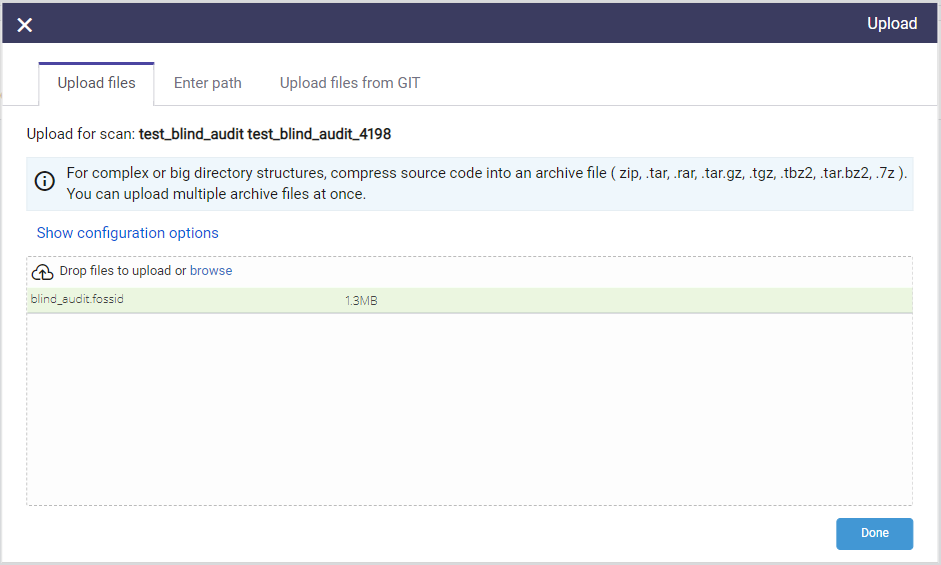The image size is (941, 565).
Task: Select the Upload files from GIT tab
Action: (x=350, y=83)
